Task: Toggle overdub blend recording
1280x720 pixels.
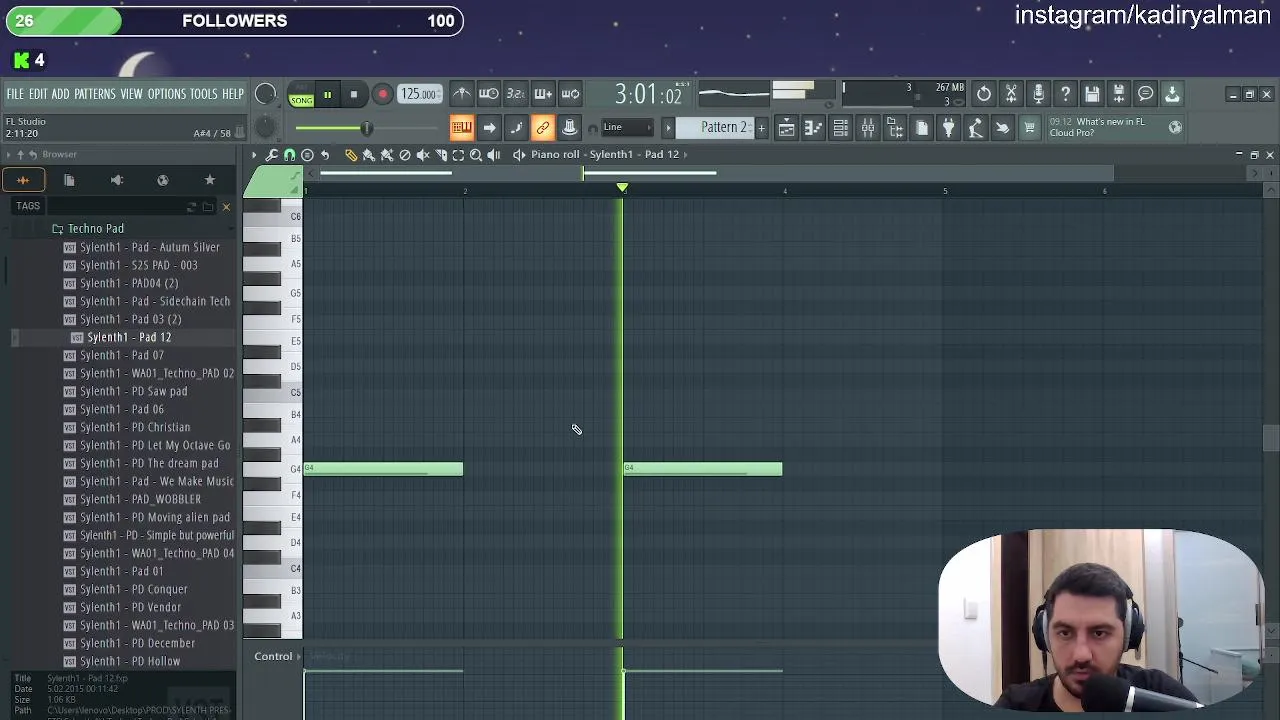Action: tap(542, 94)
